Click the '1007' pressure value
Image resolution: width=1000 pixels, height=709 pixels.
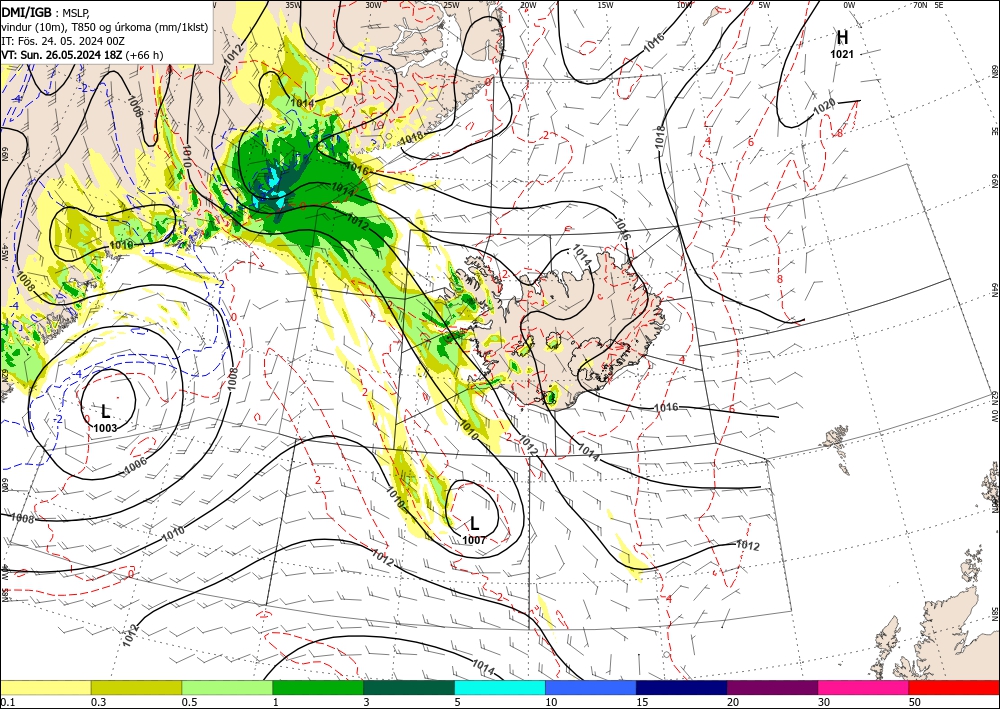[x=474, y=540]
